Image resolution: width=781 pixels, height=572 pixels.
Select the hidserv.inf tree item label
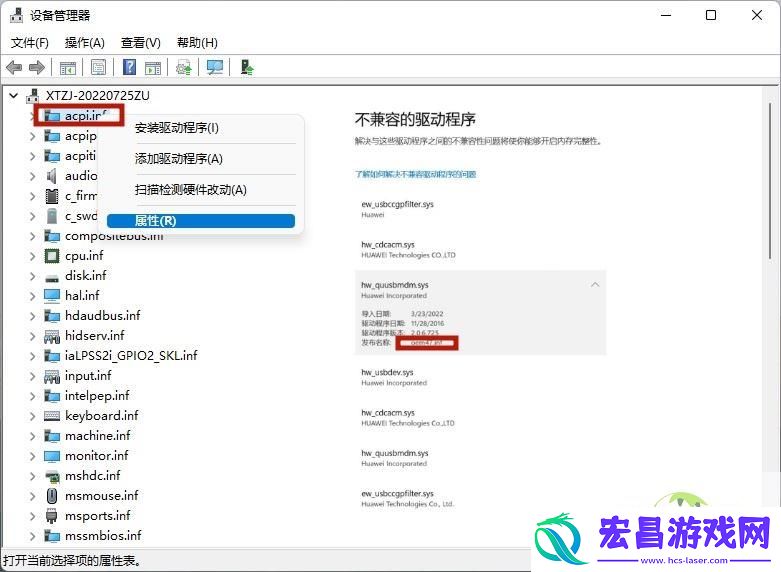click(95, 336)
